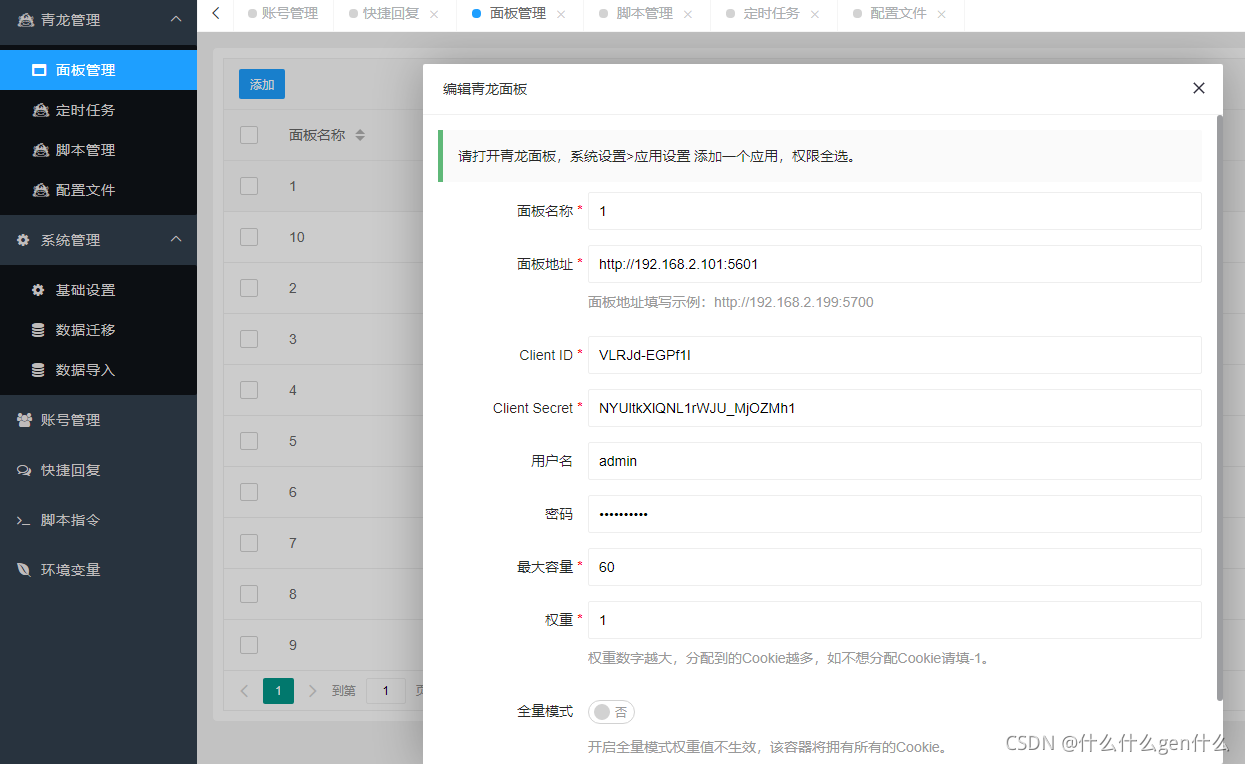Select page 1 pagination button

click(x=278, y=690)
